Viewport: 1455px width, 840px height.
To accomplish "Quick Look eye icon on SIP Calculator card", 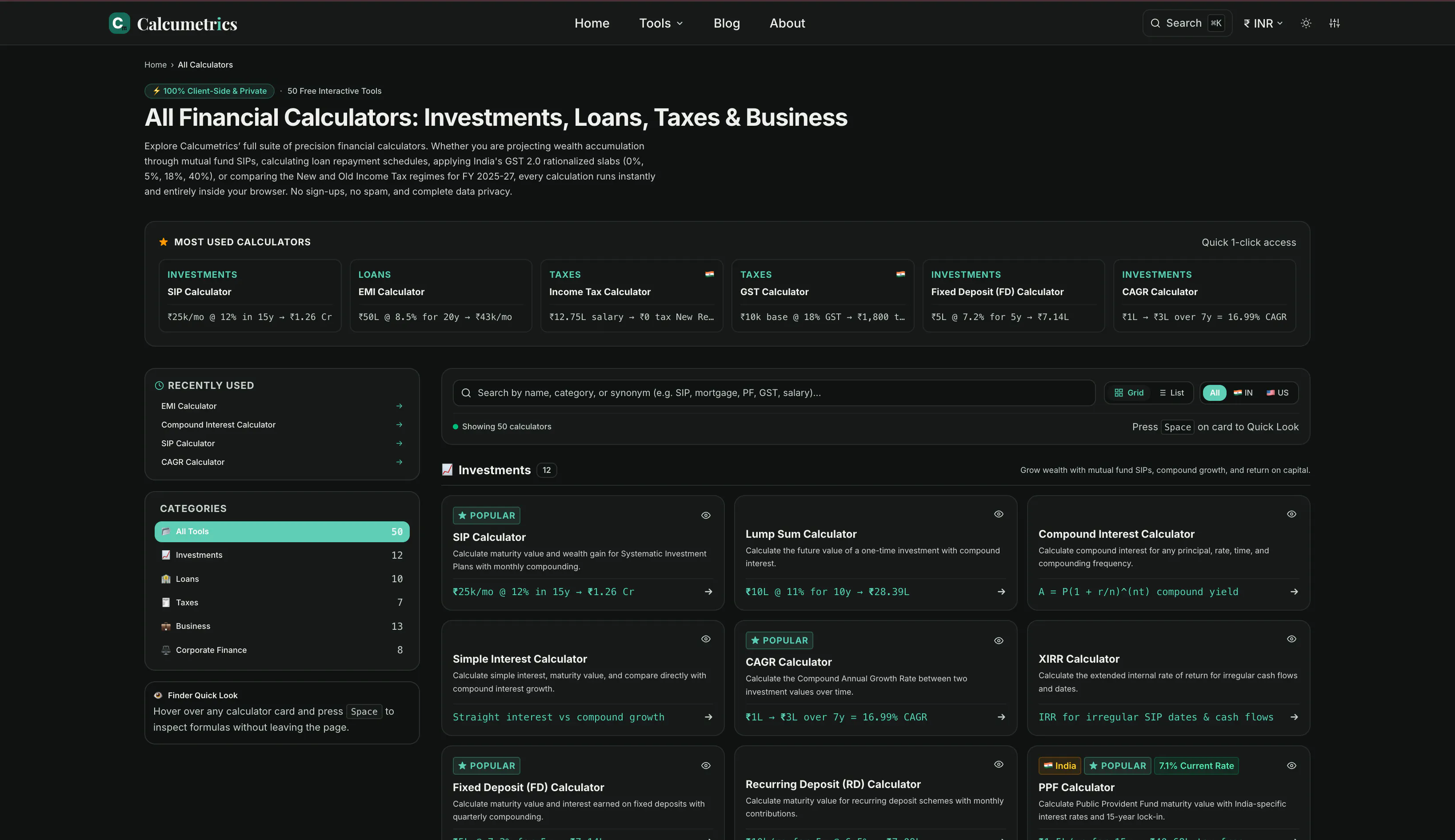I will click(706, 515).
